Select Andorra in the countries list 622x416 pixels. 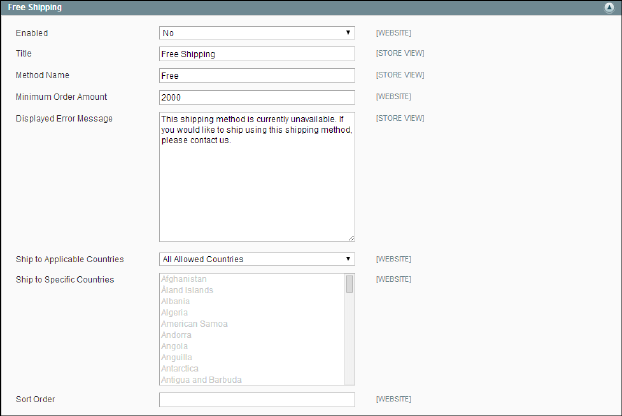click(178, 335)
